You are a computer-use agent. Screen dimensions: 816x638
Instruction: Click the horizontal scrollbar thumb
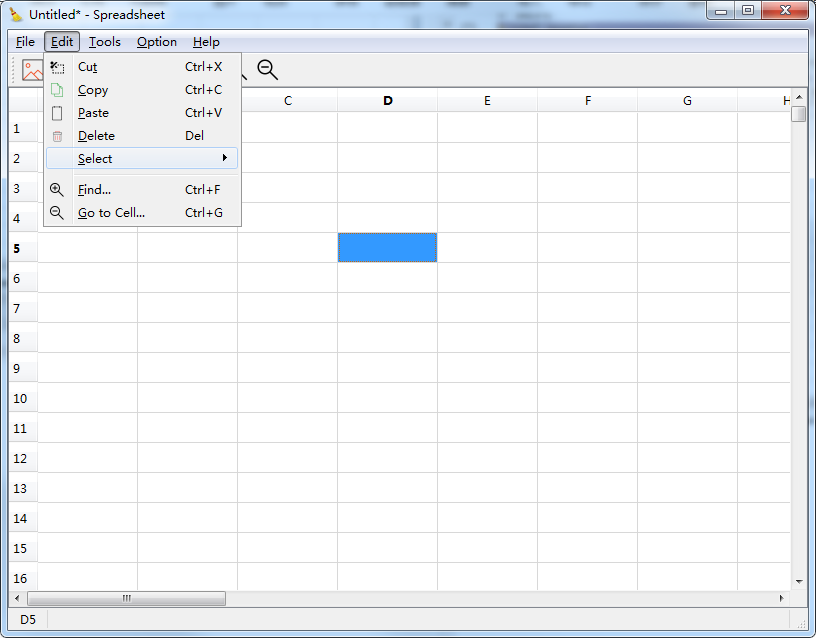[126, 598]
